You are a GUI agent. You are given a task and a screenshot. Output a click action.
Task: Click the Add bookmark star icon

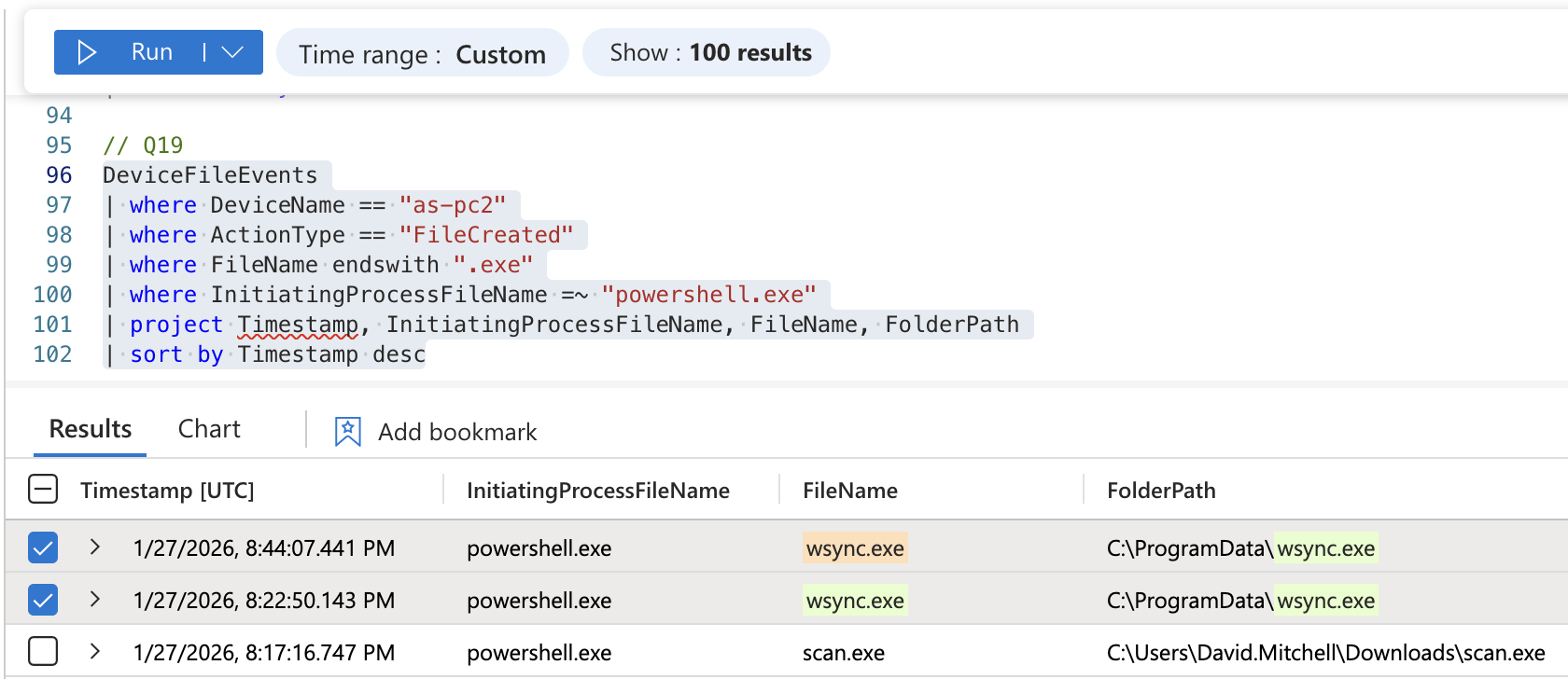pos(347,432)
